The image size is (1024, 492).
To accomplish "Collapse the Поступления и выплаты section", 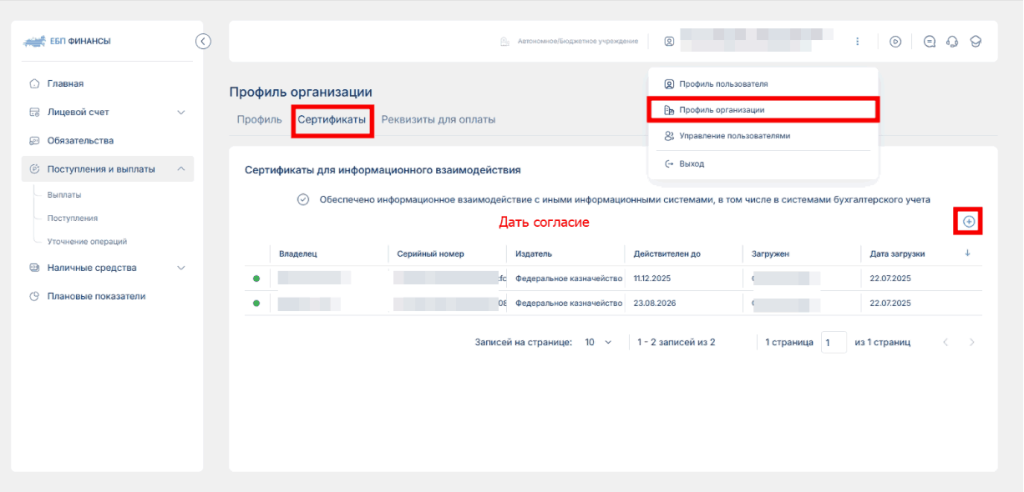I will pyautogui.click(x=181, y=169).
